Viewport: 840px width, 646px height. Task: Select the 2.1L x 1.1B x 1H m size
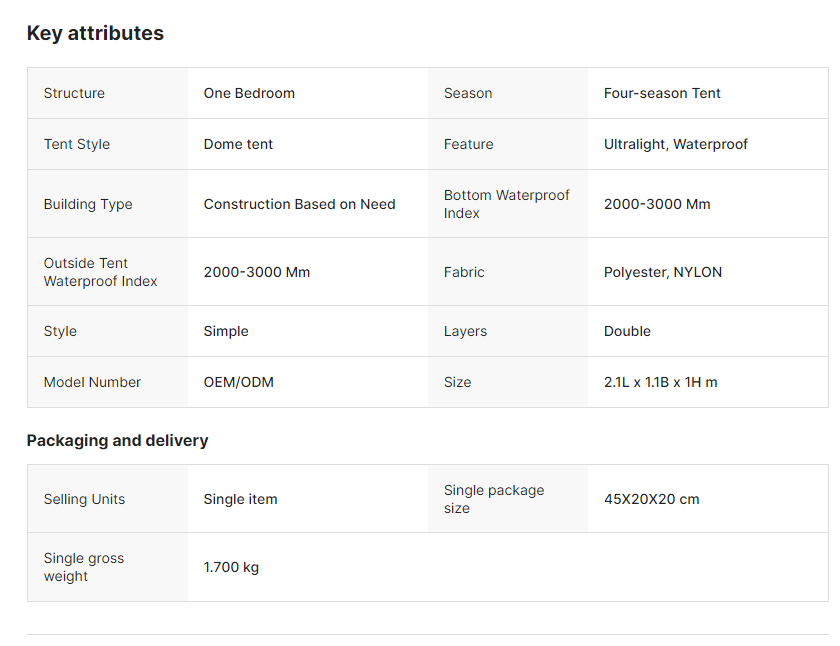click(660, 382)
